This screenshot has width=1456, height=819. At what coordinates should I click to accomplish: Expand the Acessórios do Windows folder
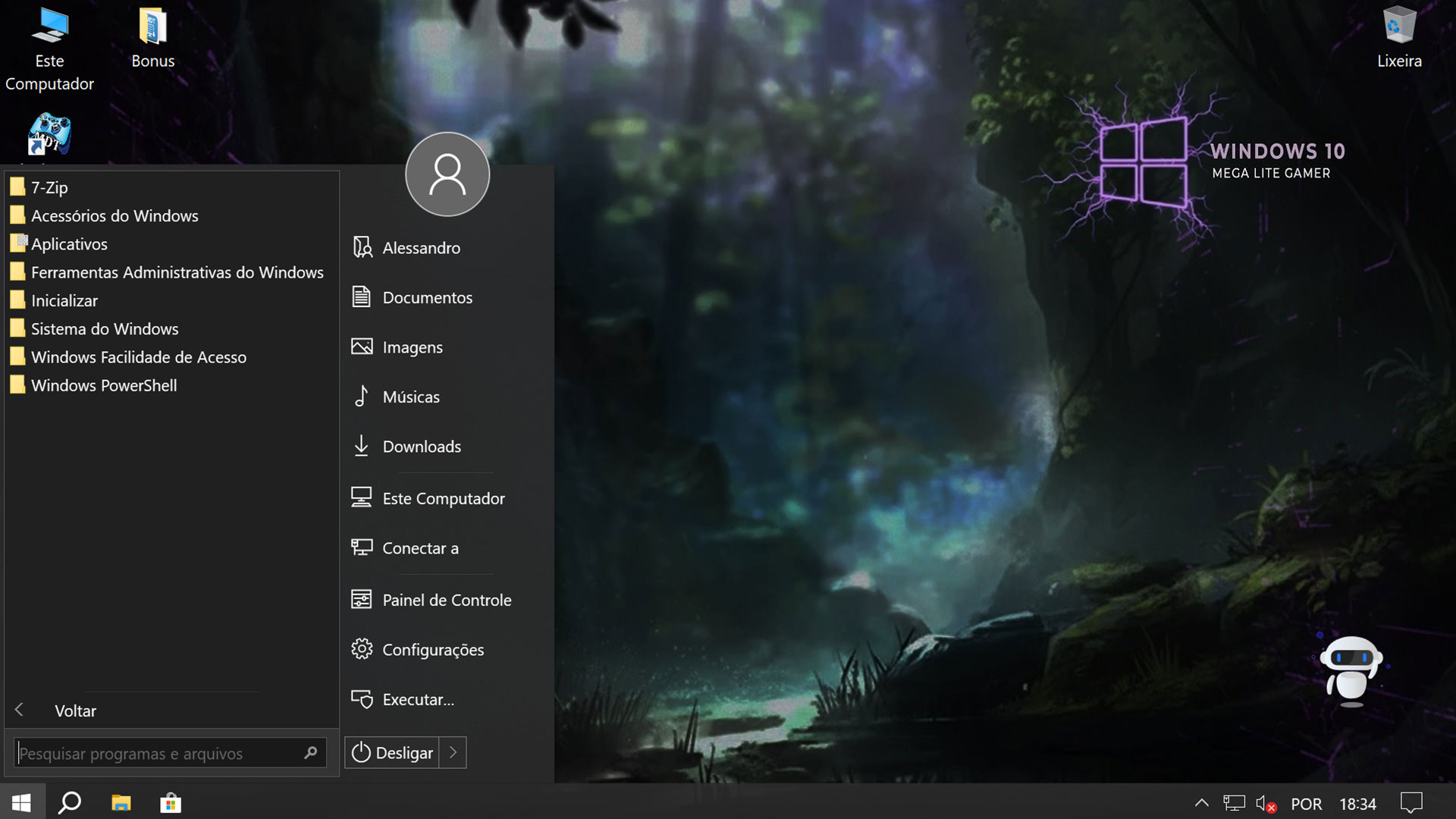(x=114, y=216)
